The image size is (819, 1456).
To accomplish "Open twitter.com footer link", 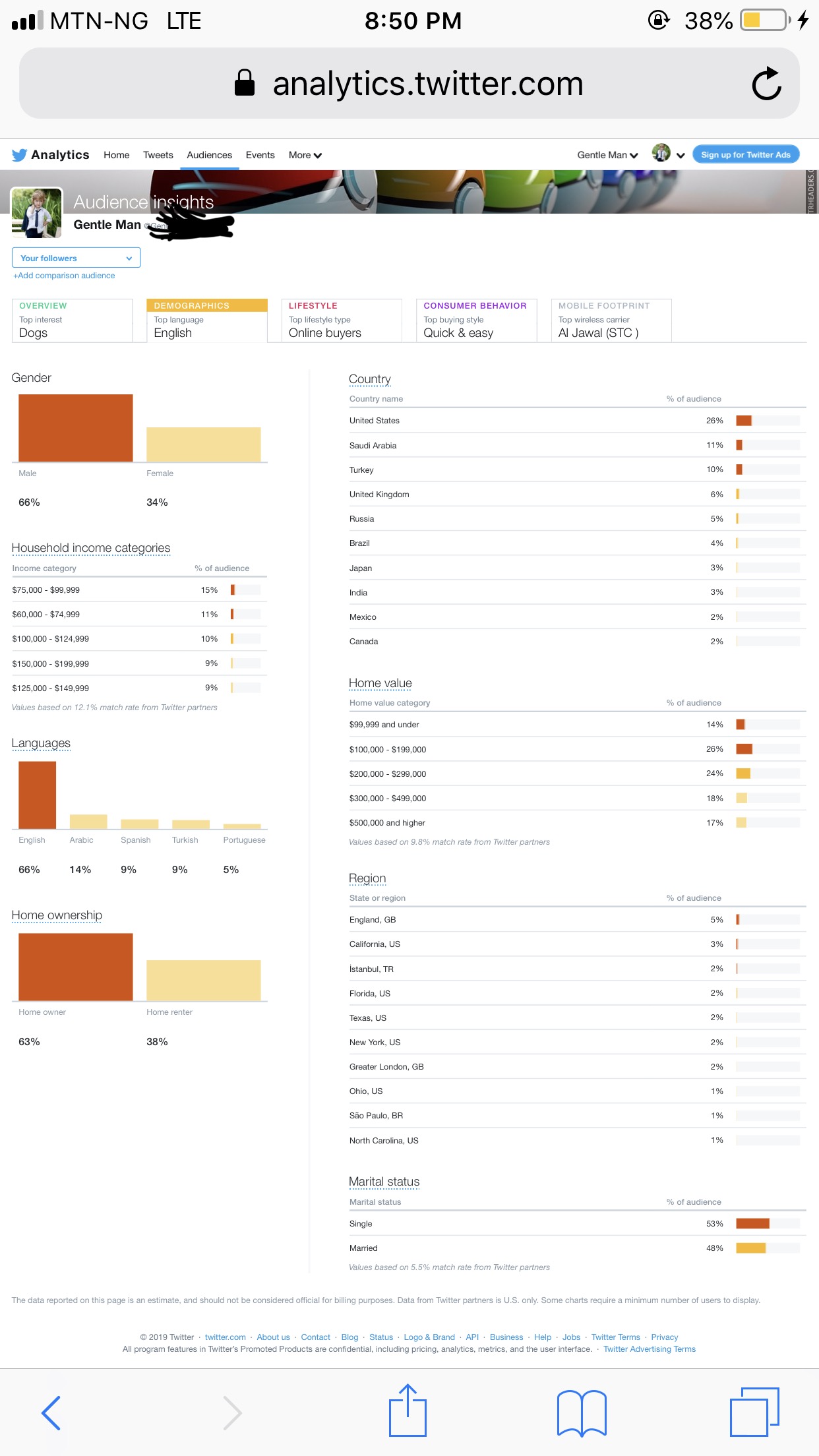I will [x=226, y=1337].
